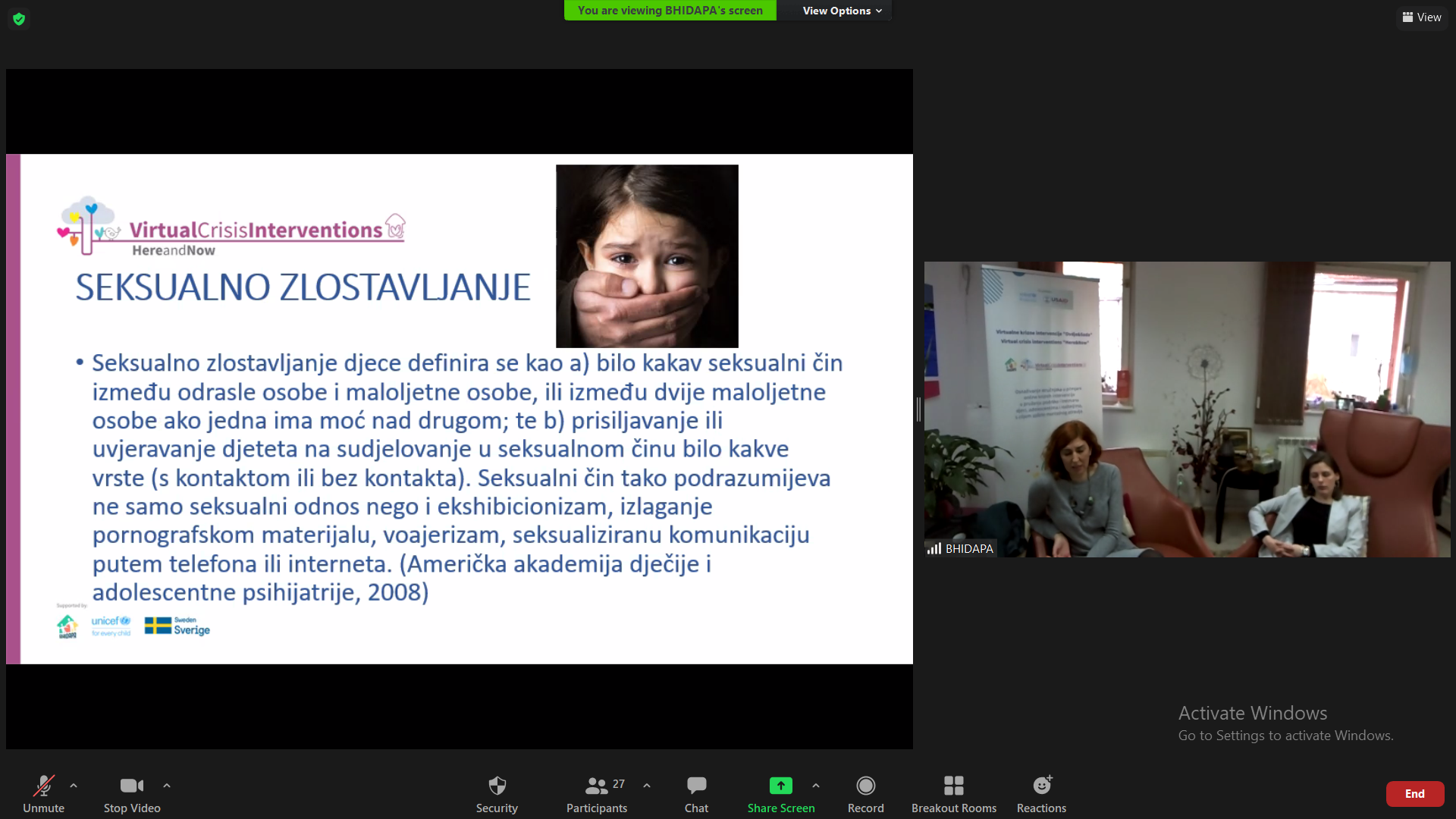Expand audio options arrow next to Unmute

click(74, 786)
